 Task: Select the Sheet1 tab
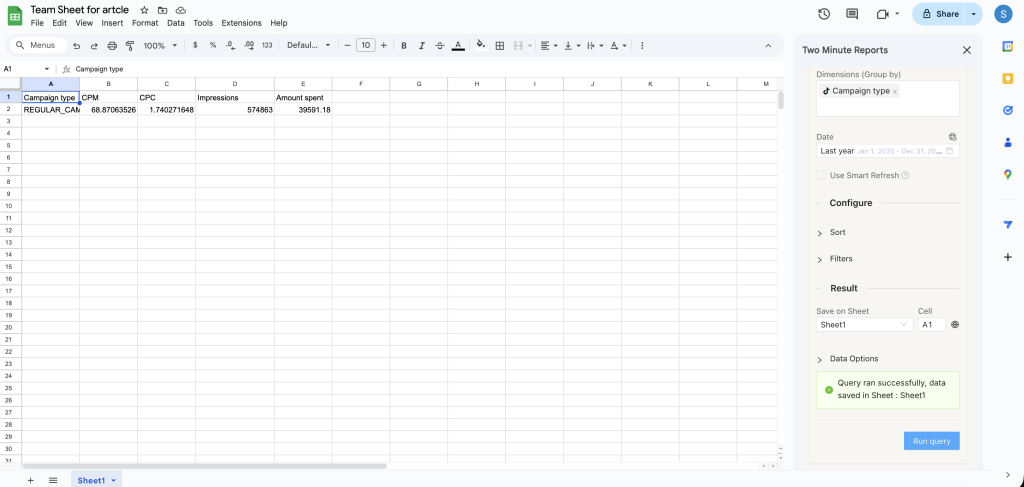(91, 480)
